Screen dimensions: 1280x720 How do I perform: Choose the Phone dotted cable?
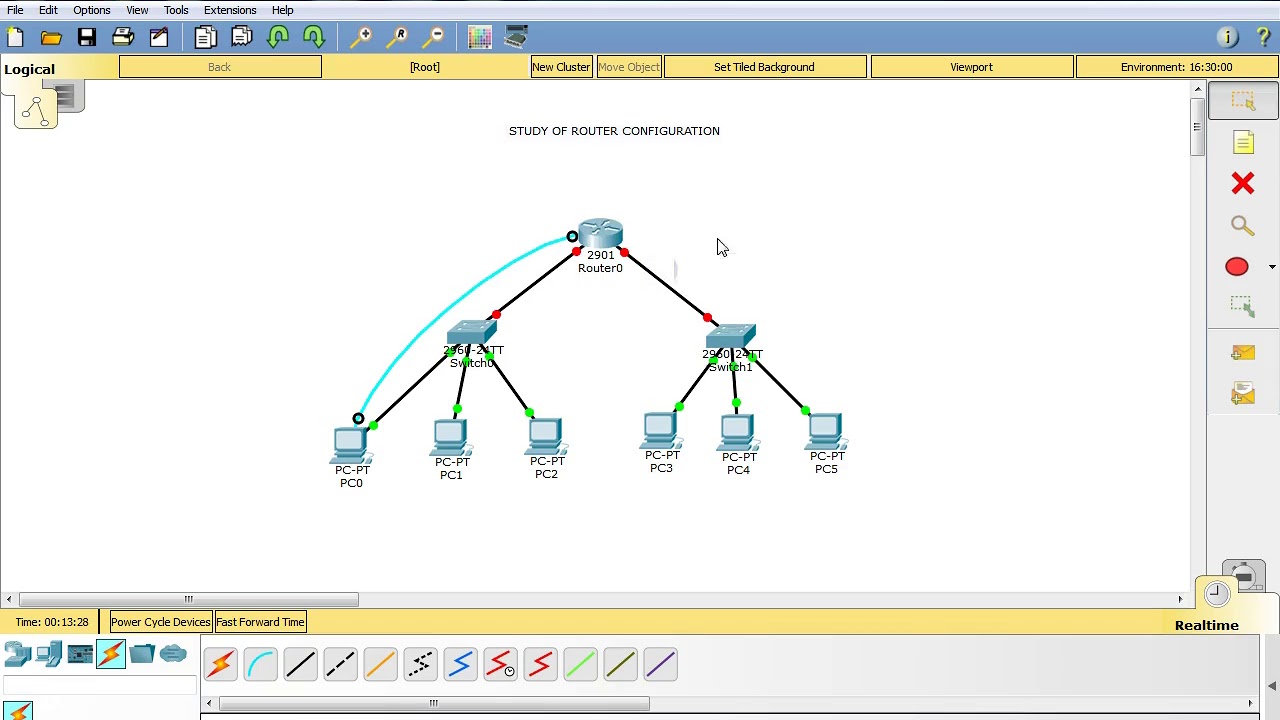coord(420,665)
